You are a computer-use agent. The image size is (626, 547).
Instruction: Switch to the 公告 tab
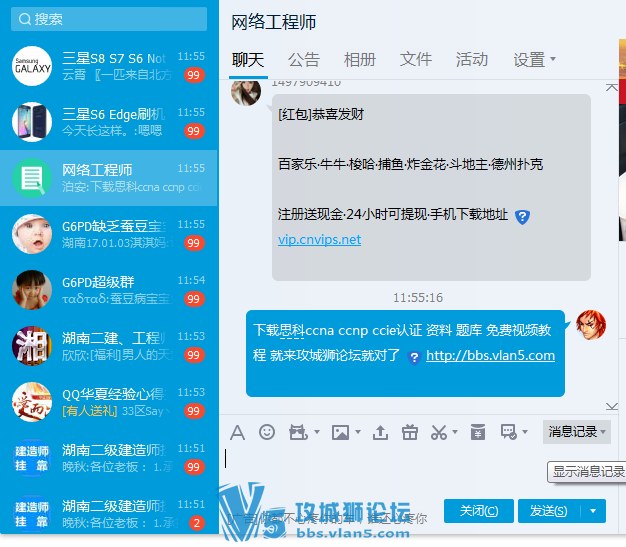(304, 60)
